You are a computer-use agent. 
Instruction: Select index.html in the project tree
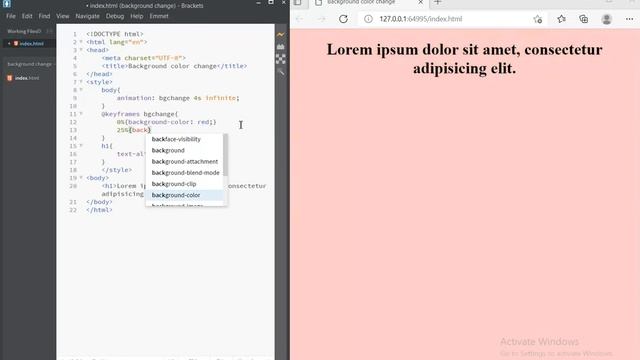pyautogui.click(x=27, y=78)
